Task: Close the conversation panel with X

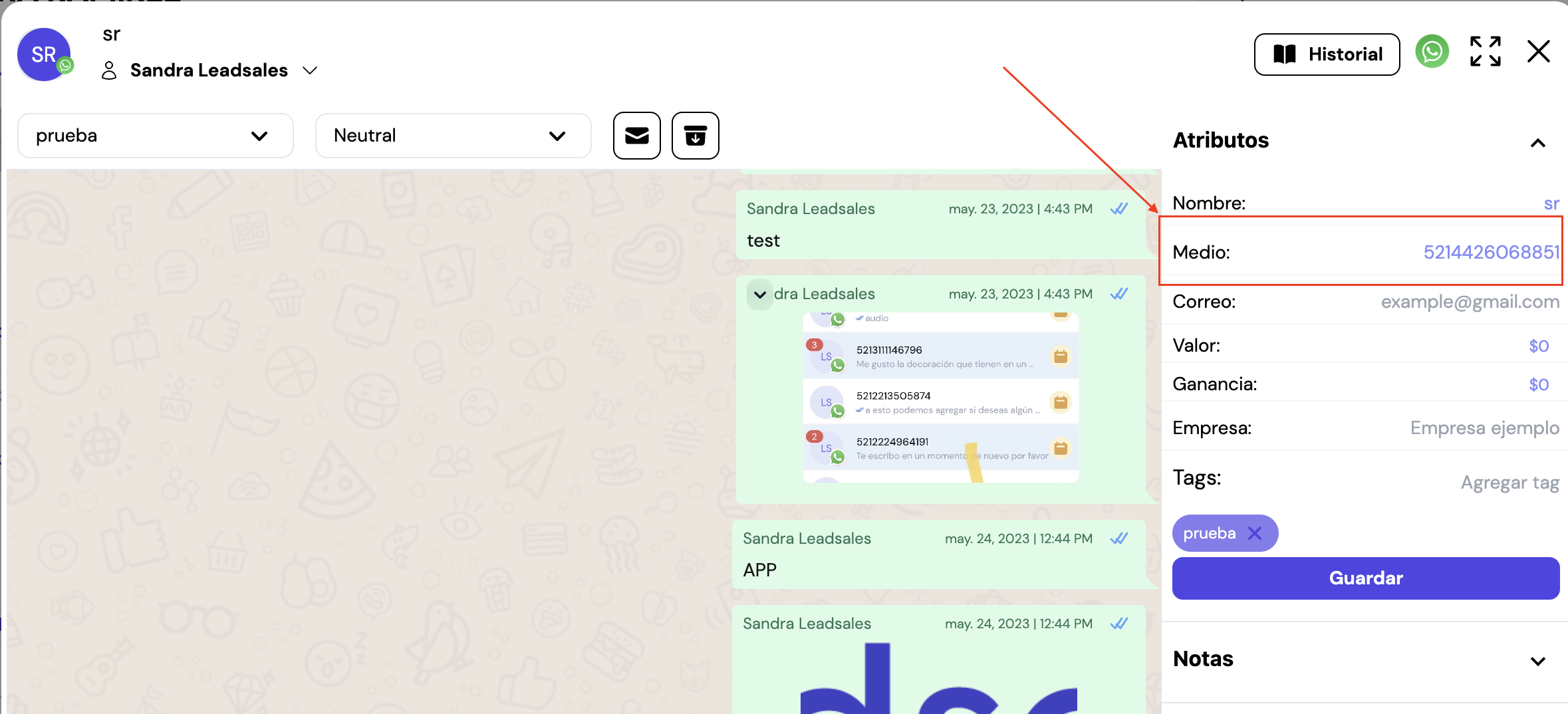Action: pos(1538,52)
